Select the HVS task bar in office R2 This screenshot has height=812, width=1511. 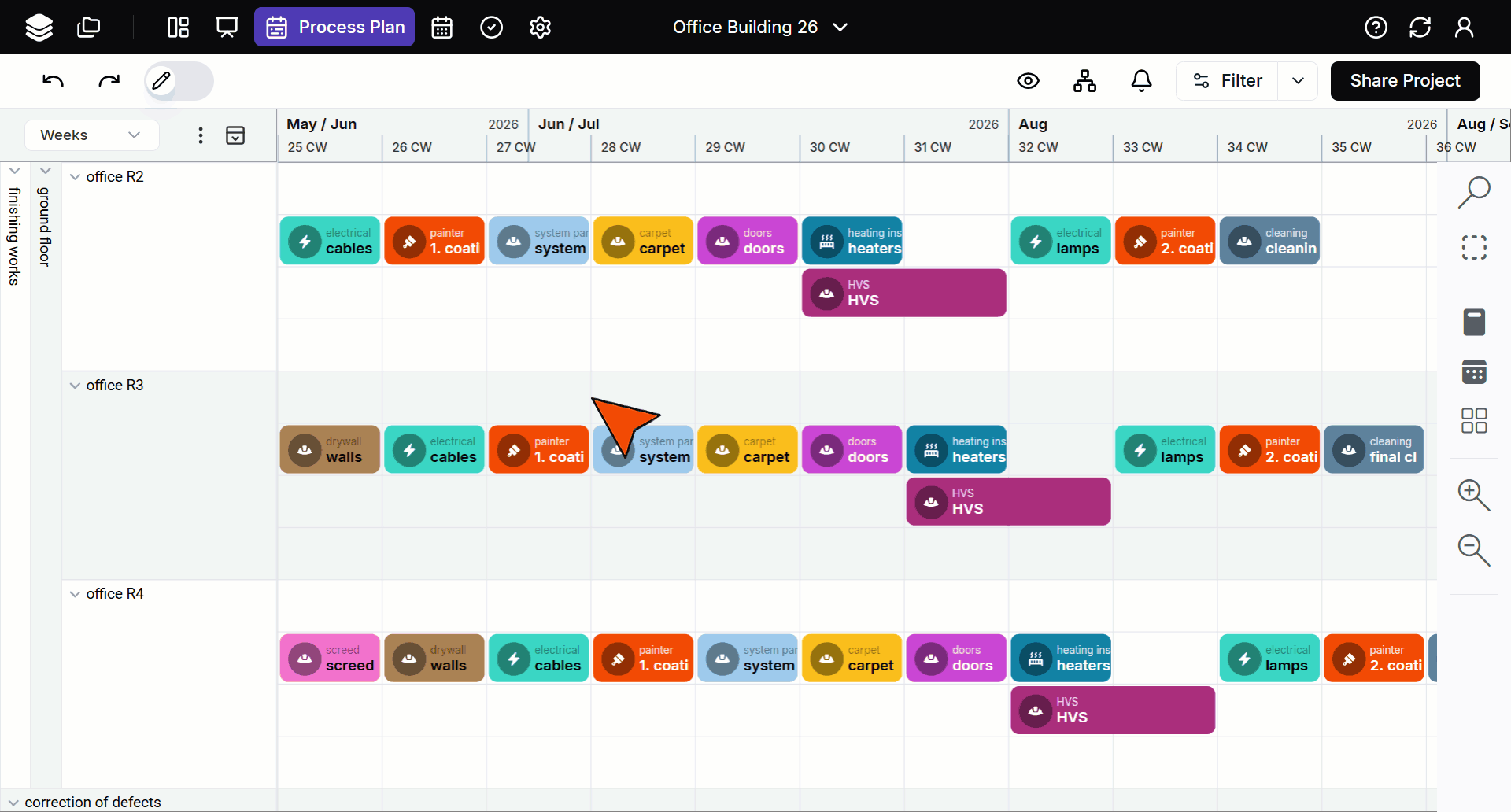[x=903, y=293]
